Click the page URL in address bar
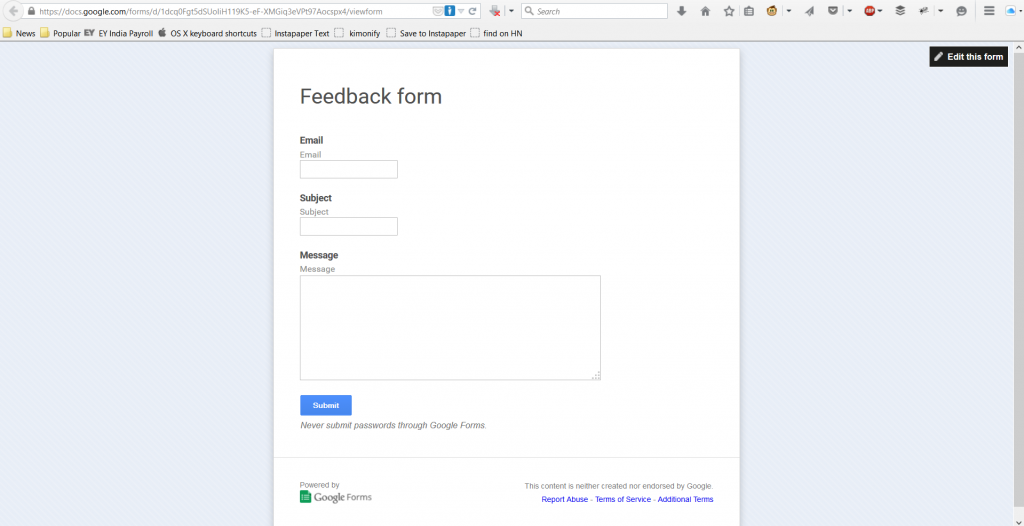1024x526 pixels. click(x=210, y=11)
